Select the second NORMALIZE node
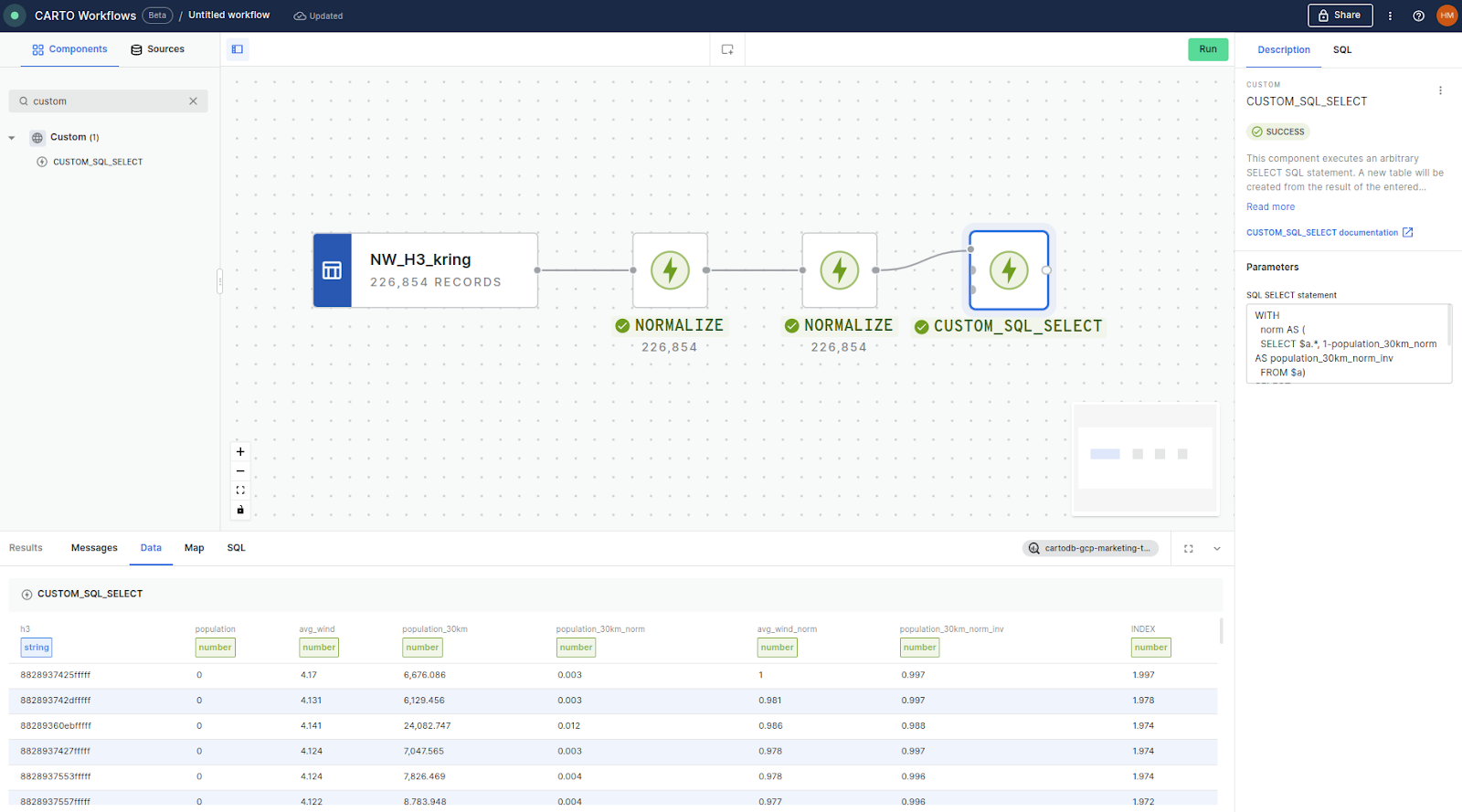 (x=839, y=270)
